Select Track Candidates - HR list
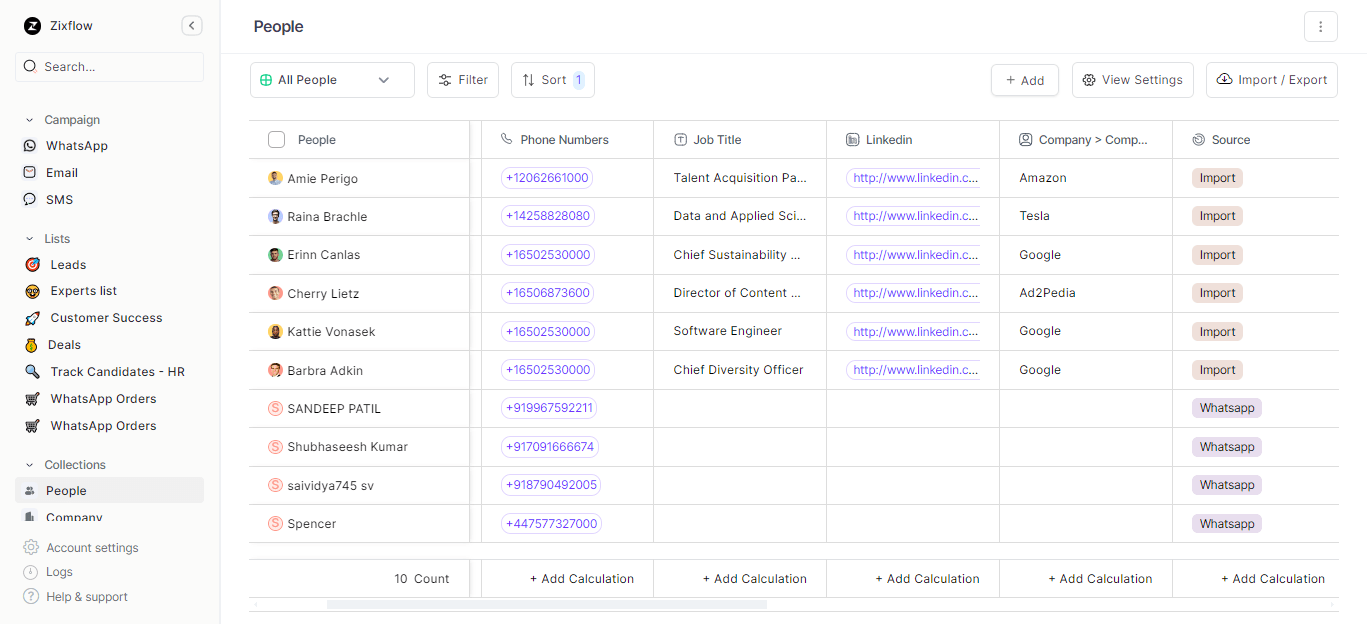Image resolution: width=1367 pixels, height=624 pixels. click(x=117, y=372)
